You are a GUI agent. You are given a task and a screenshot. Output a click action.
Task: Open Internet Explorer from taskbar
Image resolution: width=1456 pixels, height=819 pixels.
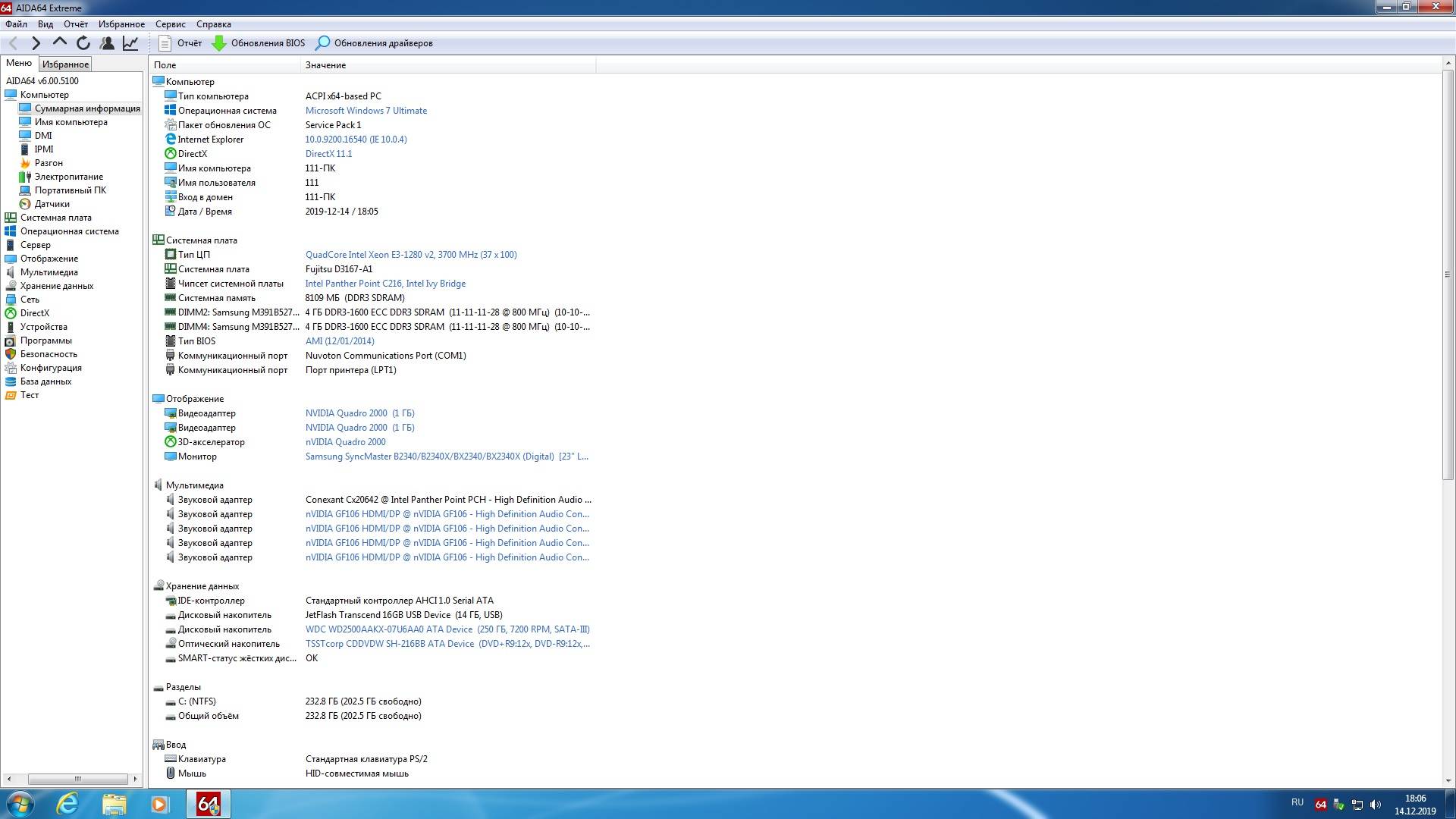(x=67, y=804)
